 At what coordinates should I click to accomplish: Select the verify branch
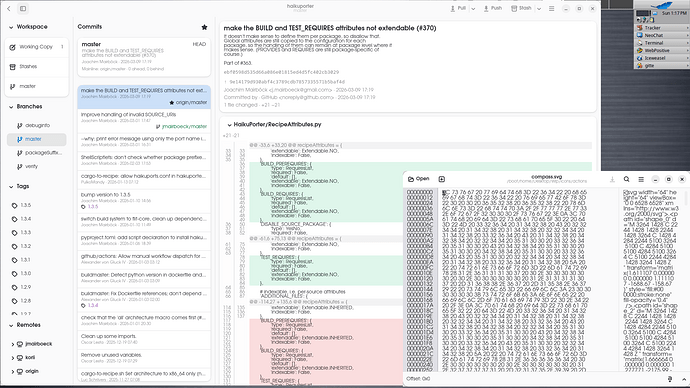point(37,166)
